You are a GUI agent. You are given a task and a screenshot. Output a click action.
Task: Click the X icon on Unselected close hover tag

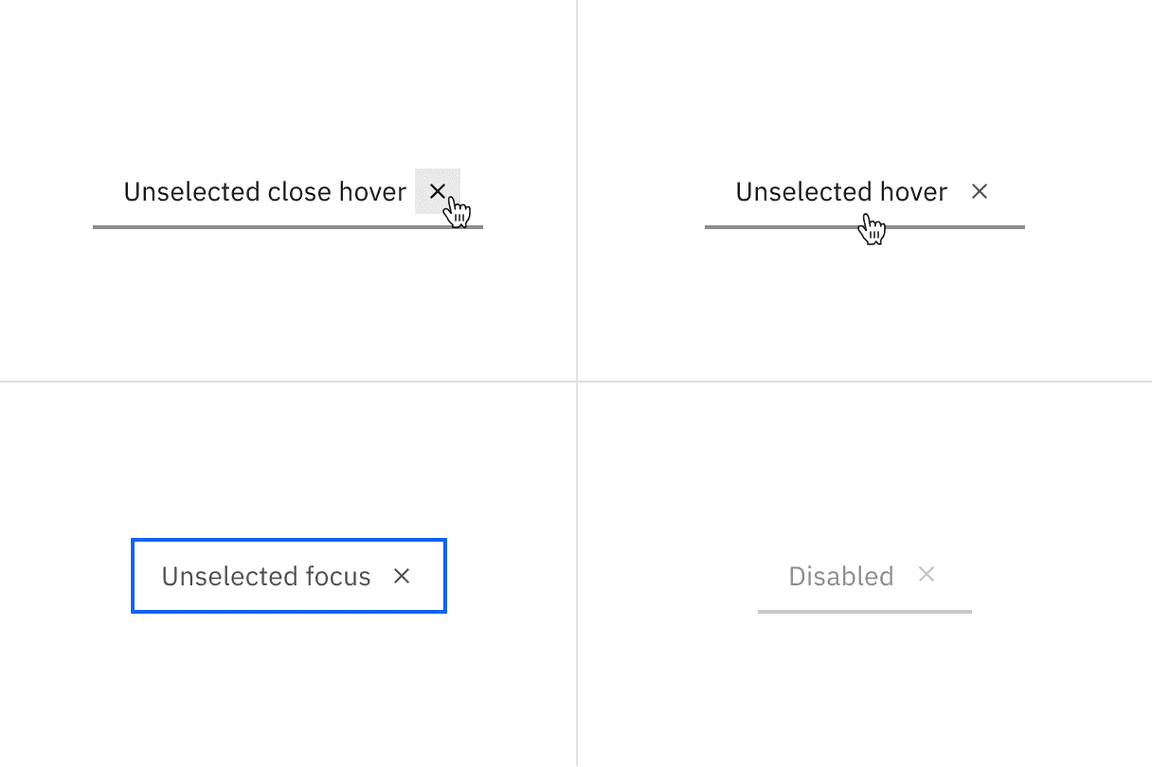(438, 191)
